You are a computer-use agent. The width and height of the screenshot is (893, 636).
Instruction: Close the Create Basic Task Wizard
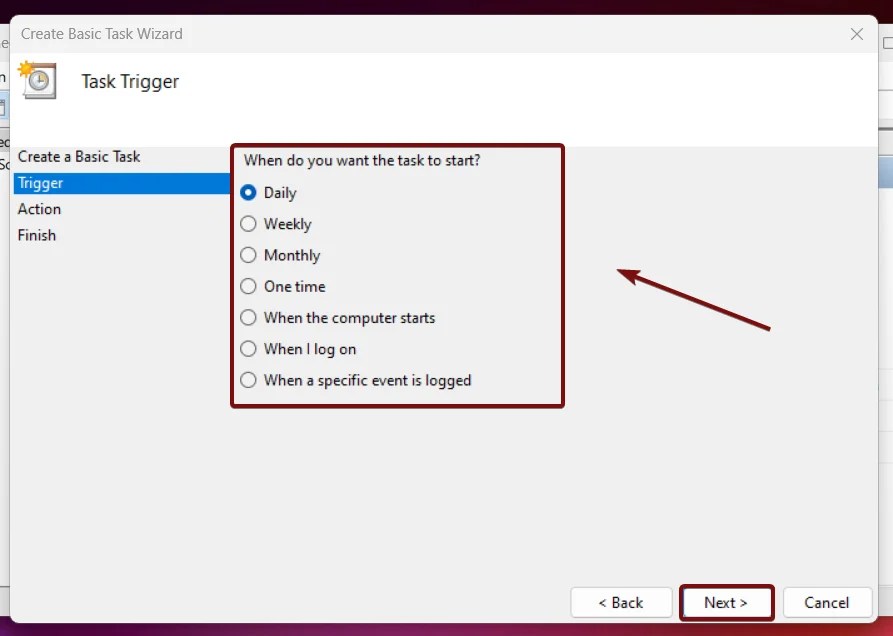pos(856,33)
